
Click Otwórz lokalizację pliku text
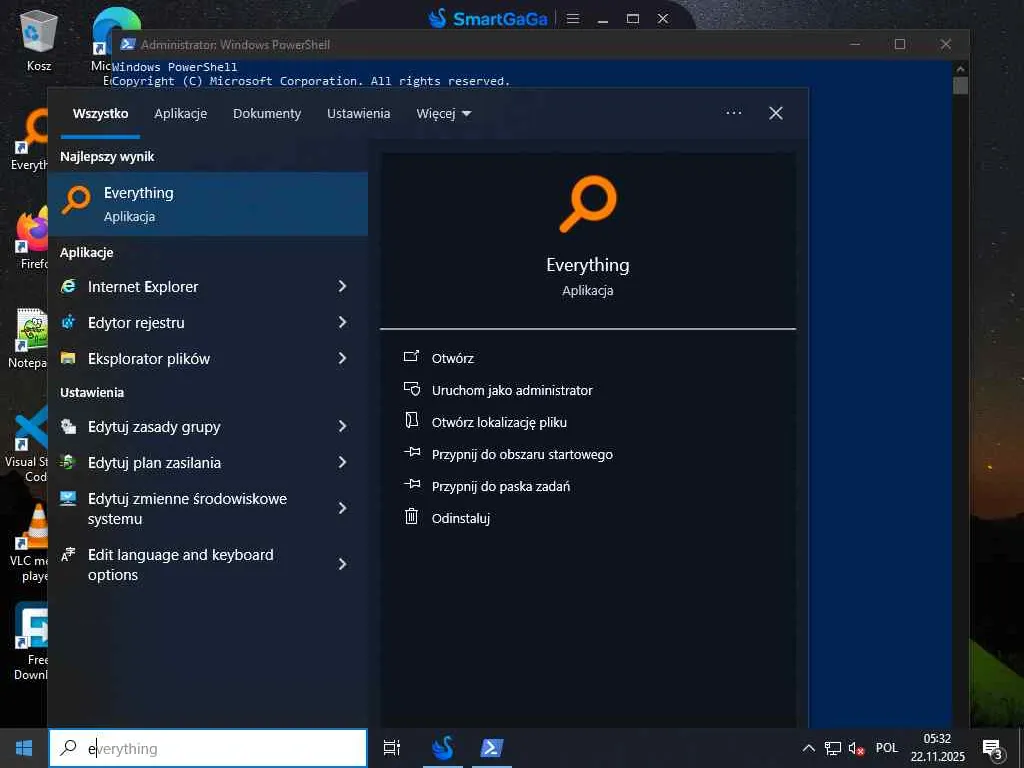pos(499,423)
